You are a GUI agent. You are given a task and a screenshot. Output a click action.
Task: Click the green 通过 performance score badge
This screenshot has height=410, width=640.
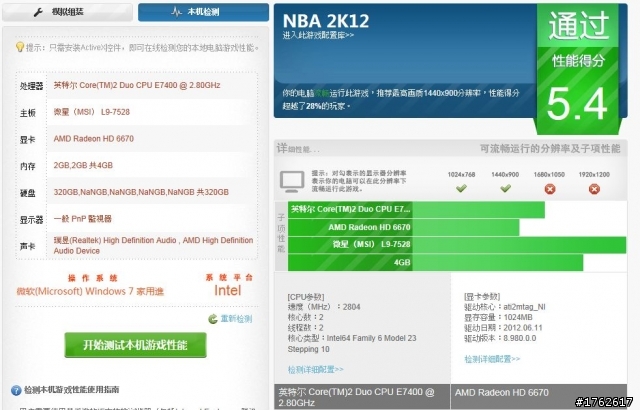(x=578, y=68)
